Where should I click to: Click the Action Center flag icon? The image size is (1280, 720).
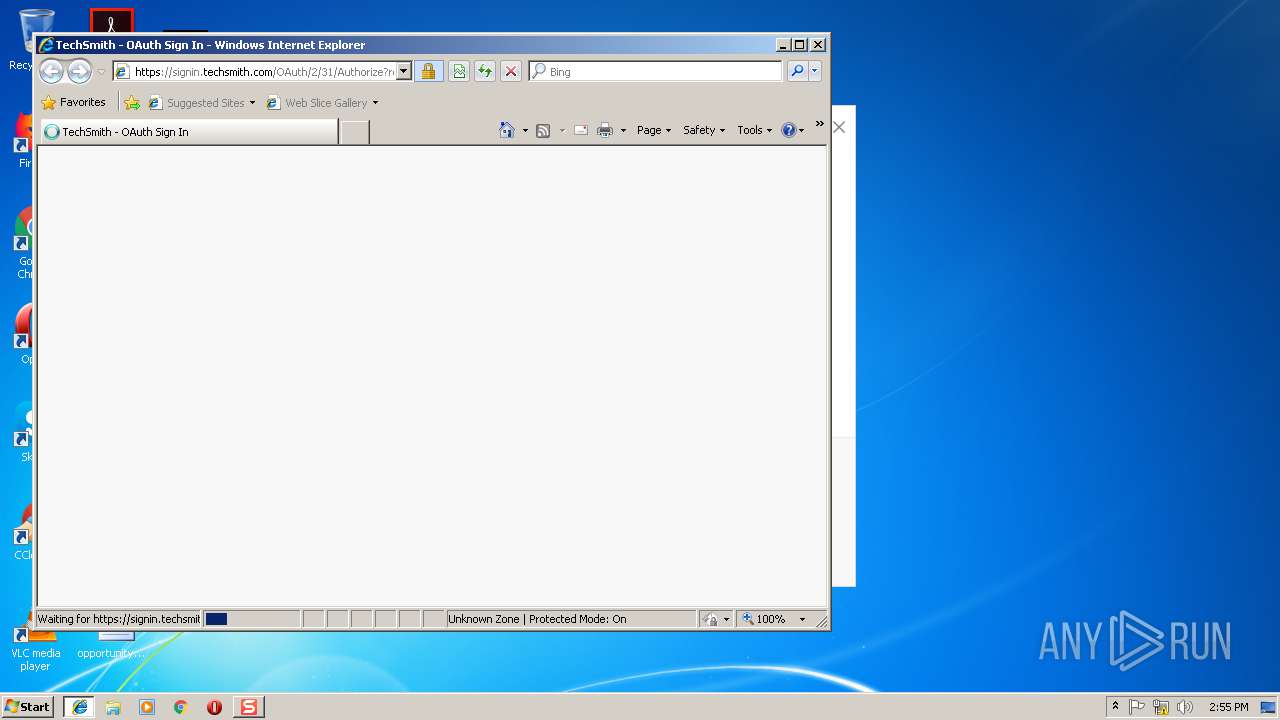tap(1137, 707)
